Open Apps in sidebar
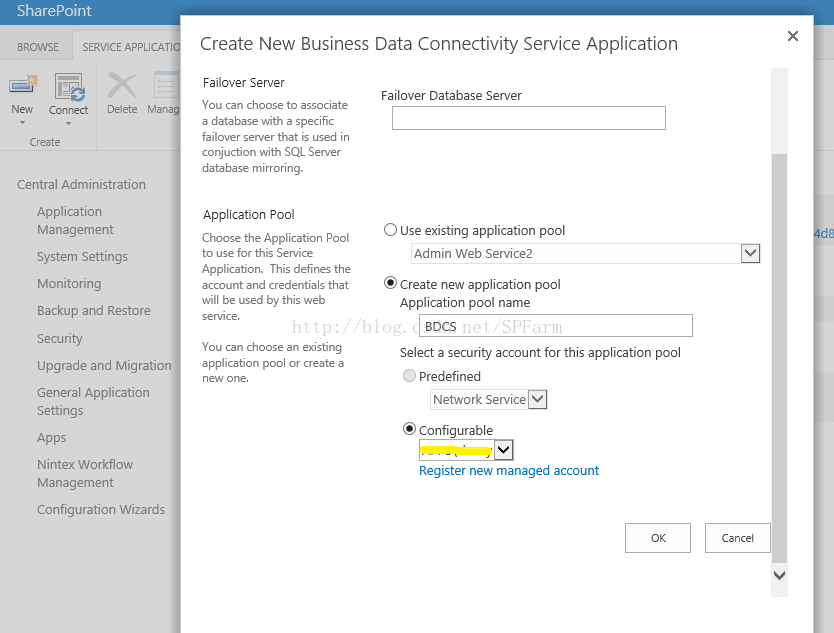 point(52,437)
